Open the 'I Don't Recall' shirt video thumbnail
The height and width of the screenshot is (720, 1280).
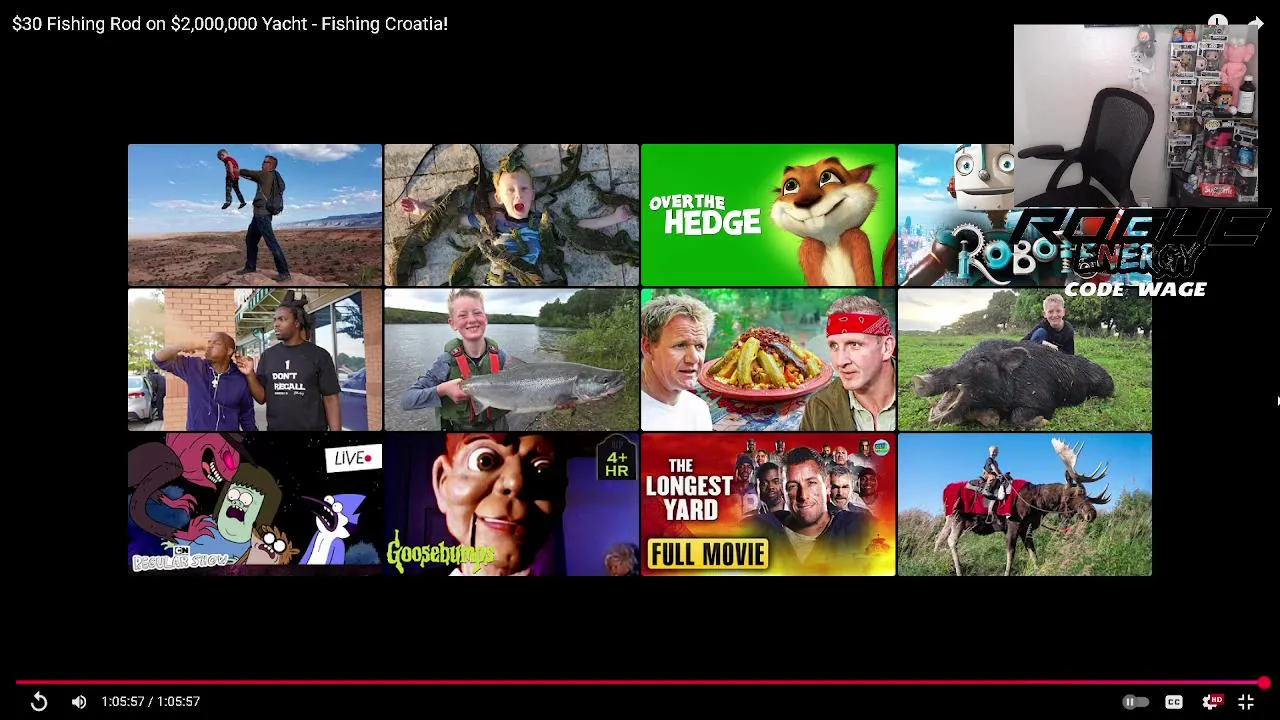click(x=255, y=360)
